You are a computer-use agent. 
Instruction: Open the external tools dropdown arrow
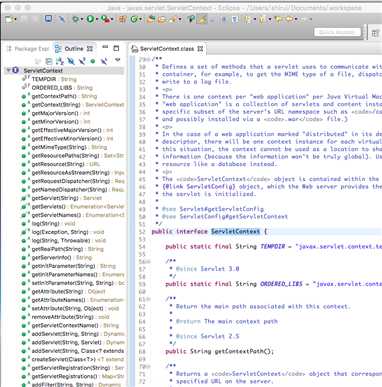pos(113,19)
